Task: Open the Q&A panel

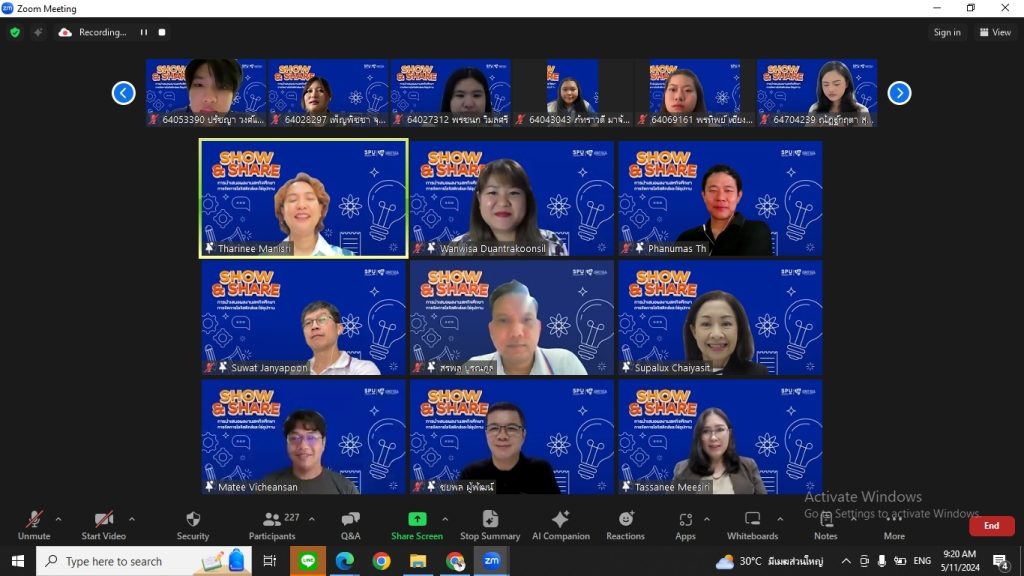Action: tap(351, 526)
